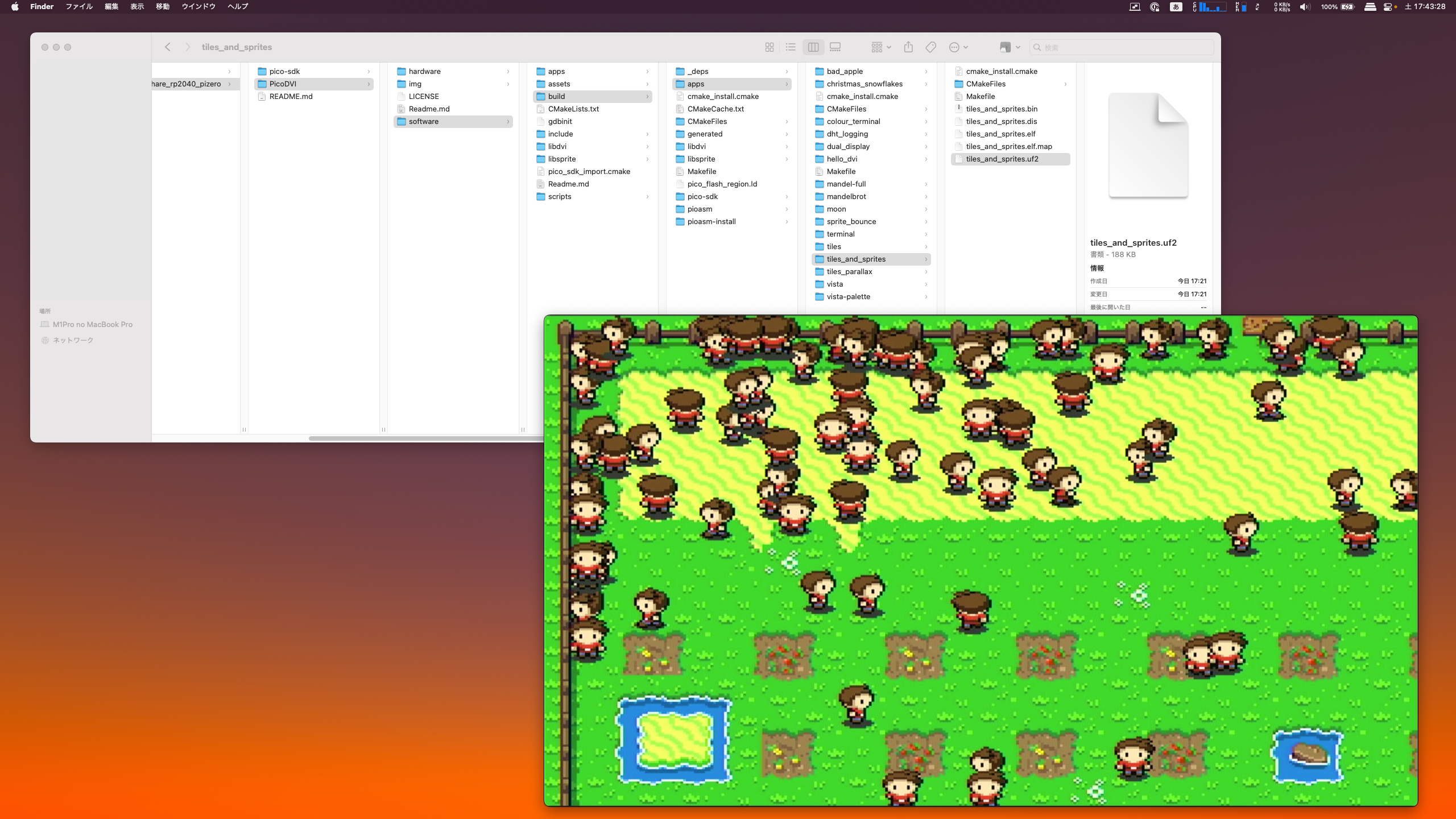Click the Share toolbar icon
1456x819 pixels.
tap(908, 47)
